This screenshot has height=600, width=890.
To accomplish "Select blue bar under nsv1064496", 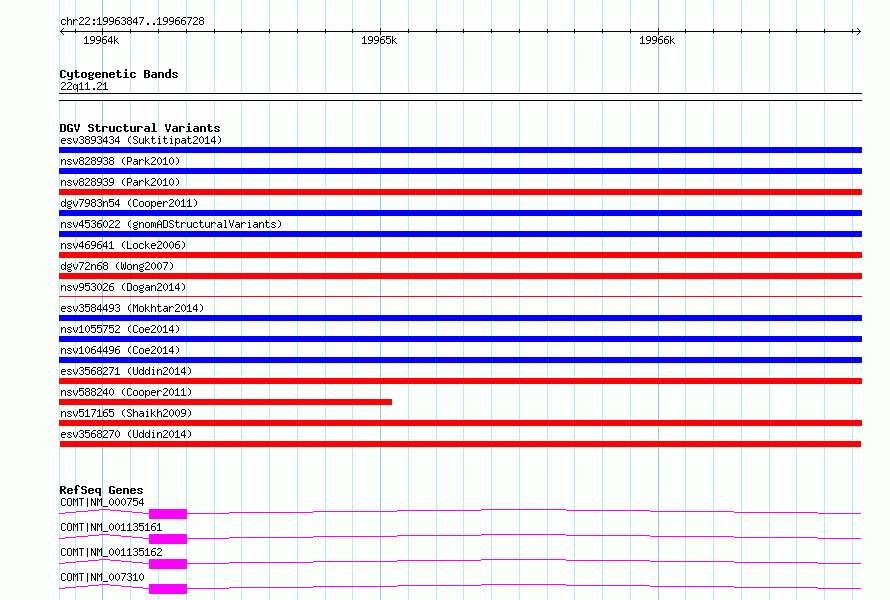I will coord(460,360).
